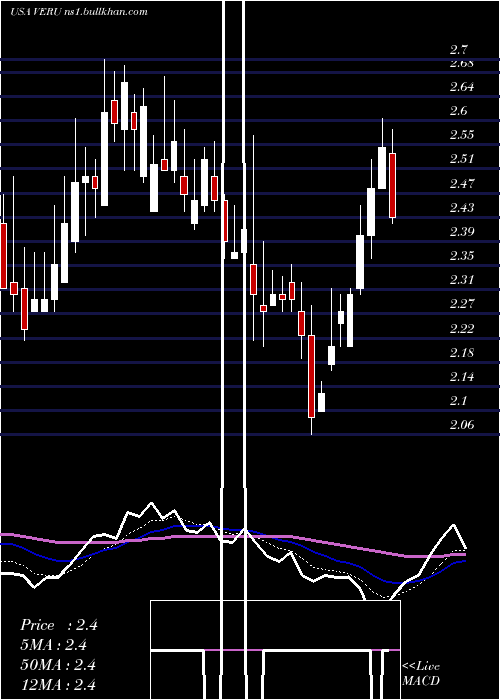Screen dimensions: 500x700
Task: Click the 2.22 price axis label
Action: [x=462, y=328]
